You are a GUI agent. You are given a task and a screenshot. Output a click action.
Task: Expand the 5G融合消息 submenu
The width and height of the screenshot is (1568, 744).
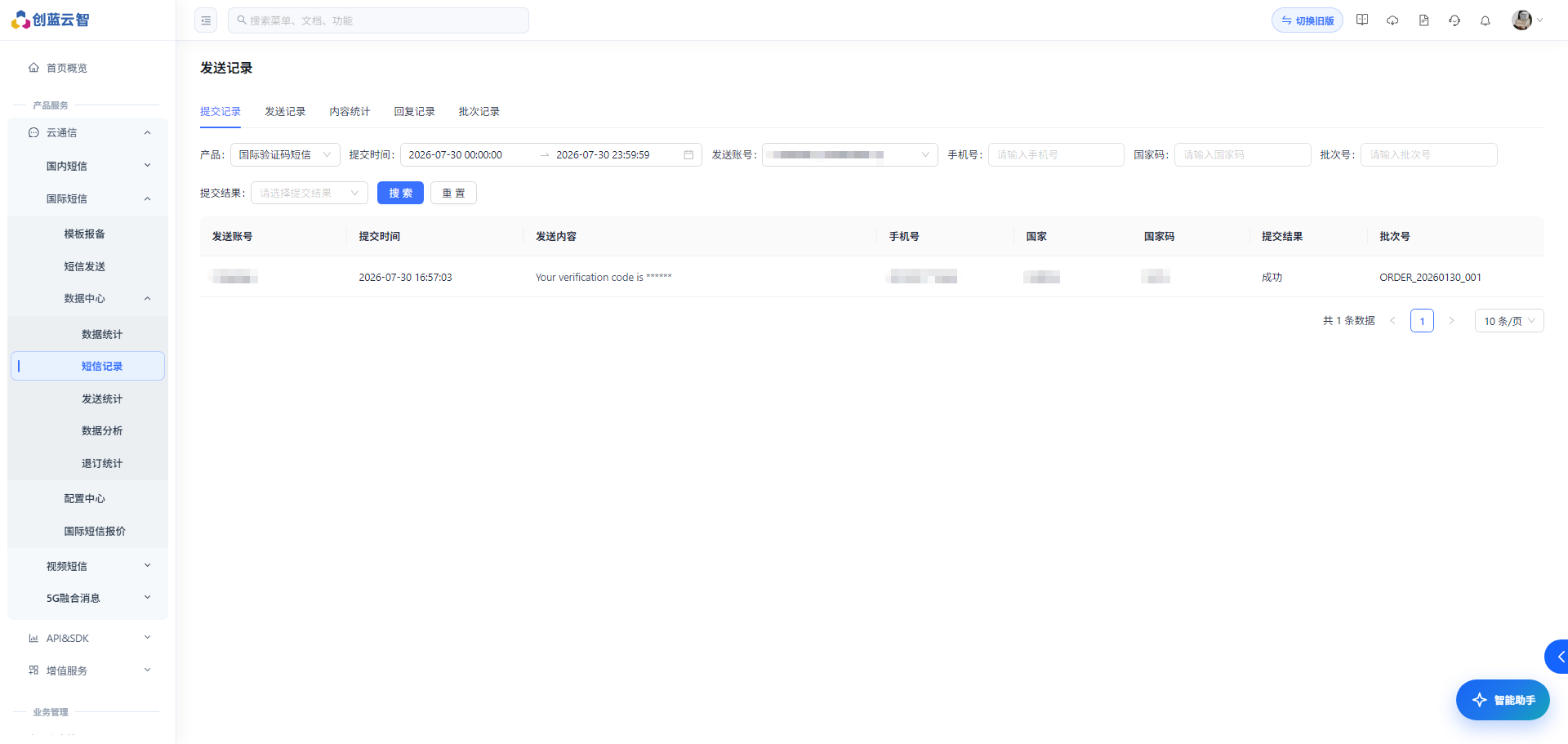click(x=147, y=598)
